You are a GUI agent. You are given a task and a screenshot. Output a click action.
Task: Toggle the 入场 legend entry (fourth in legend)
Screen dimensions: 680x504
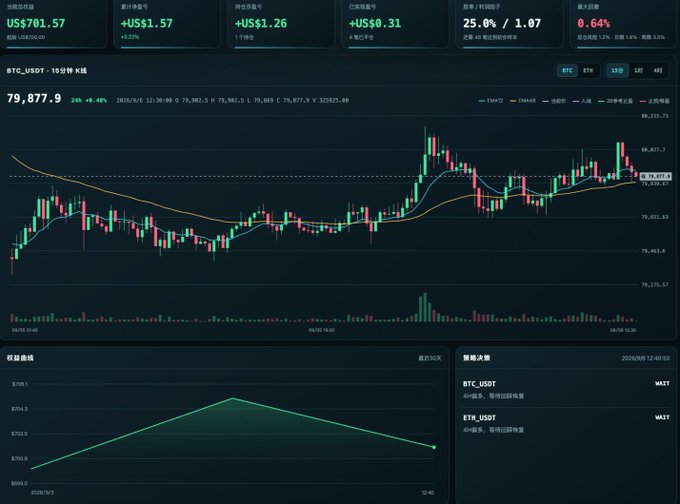[582, 101]
